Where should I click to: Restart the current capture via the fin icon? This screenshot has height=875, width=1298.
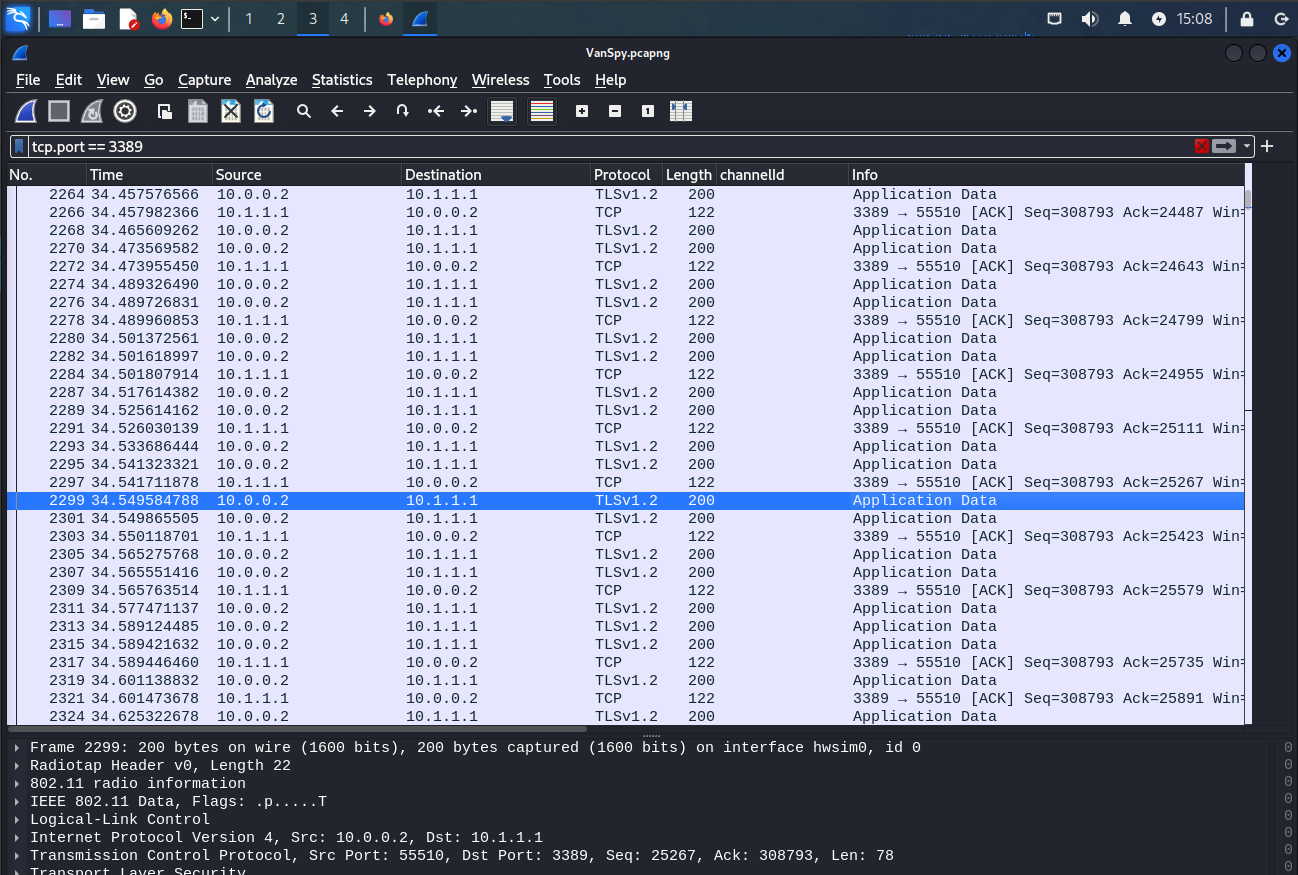click(92, 111)
